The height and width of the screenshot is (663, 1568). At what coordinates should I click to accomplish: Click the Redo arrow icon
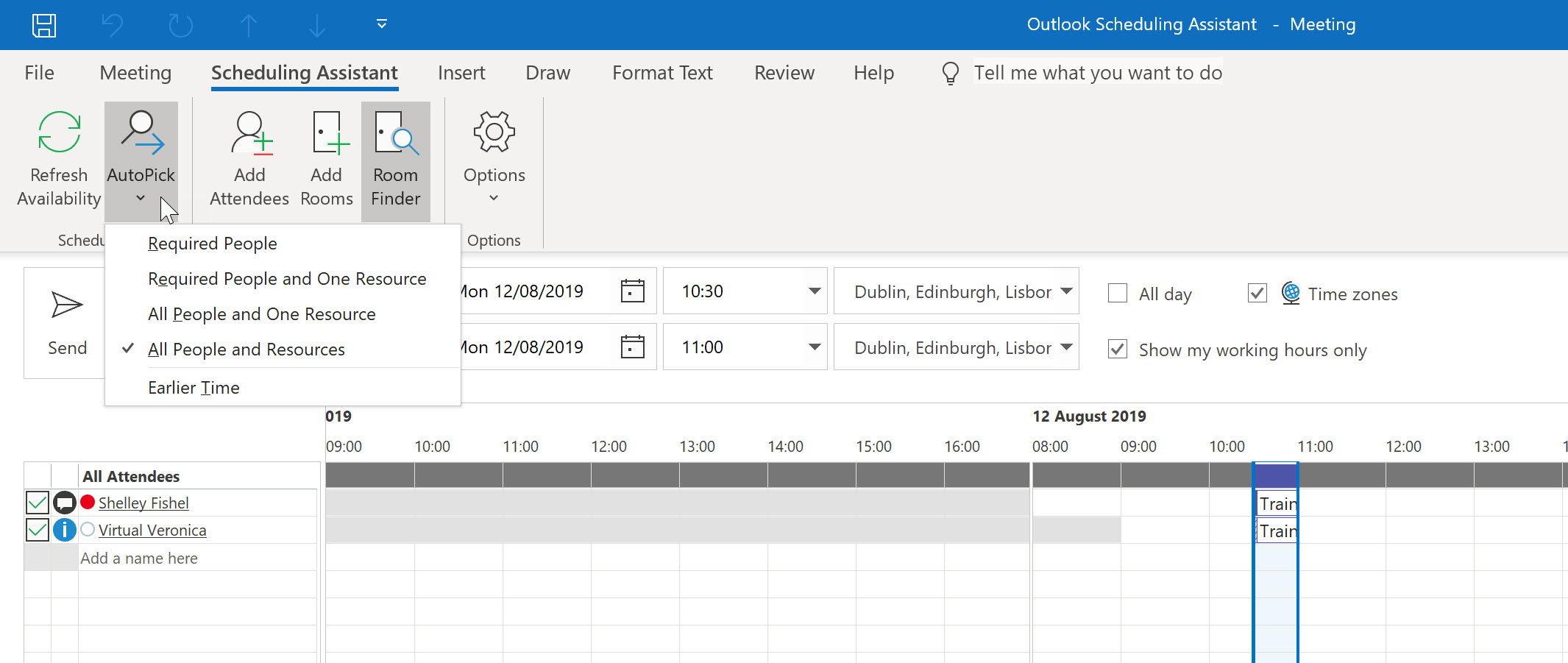(x=180, y=25)
